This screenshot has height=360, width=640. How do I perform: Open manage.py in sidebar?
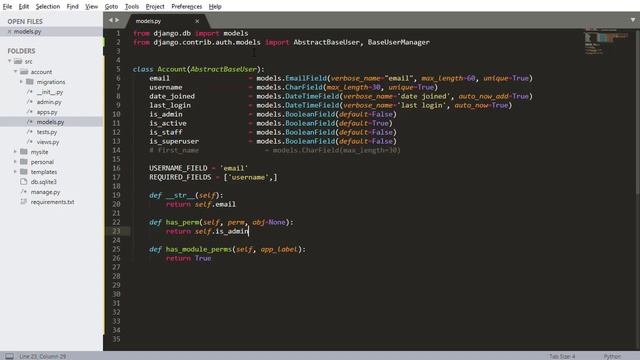[45, 191]
